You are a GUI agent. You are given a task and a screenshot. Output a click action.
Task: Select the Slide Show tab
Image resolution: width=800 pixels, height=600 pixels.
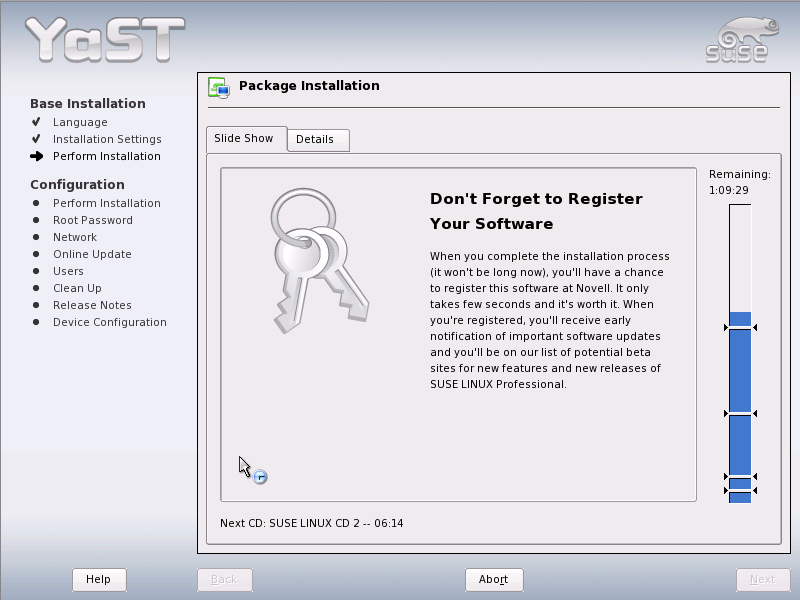pyautogui.click(x=246, y=139)
